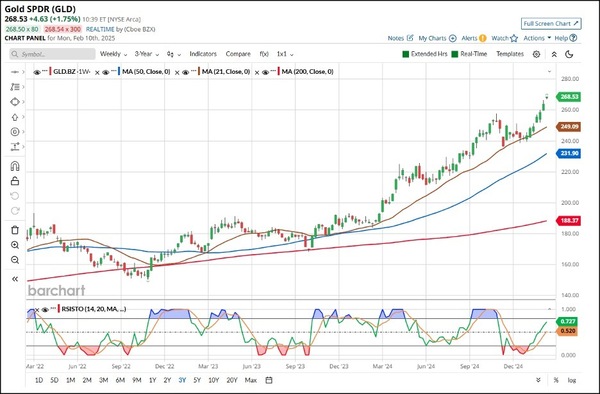Select the 1D time range
Viewport: 600px width, 394px height.
click(x=39, y=380)
